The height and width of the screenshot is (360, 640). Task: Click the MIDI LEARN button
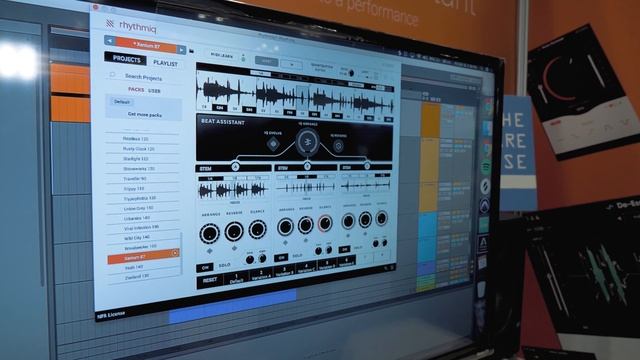click(x=222, y=55)
